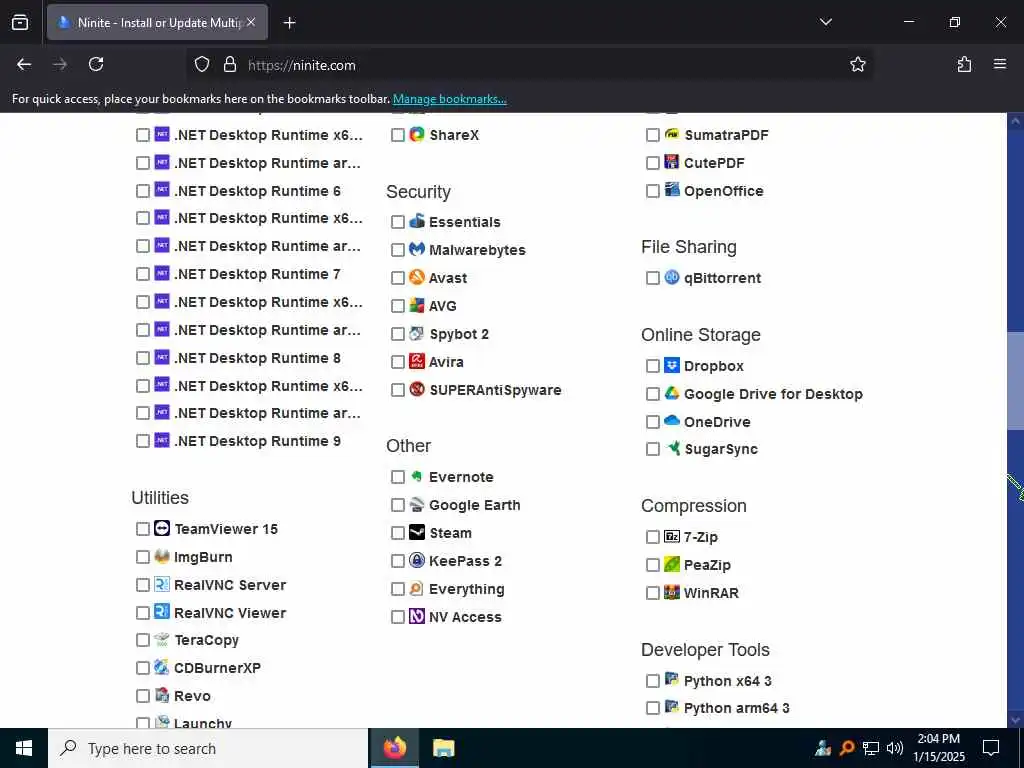The width and height of the screenshot is (1024, 768).
Task: Click the Dropbox icon
Action: tap(672, 365)
